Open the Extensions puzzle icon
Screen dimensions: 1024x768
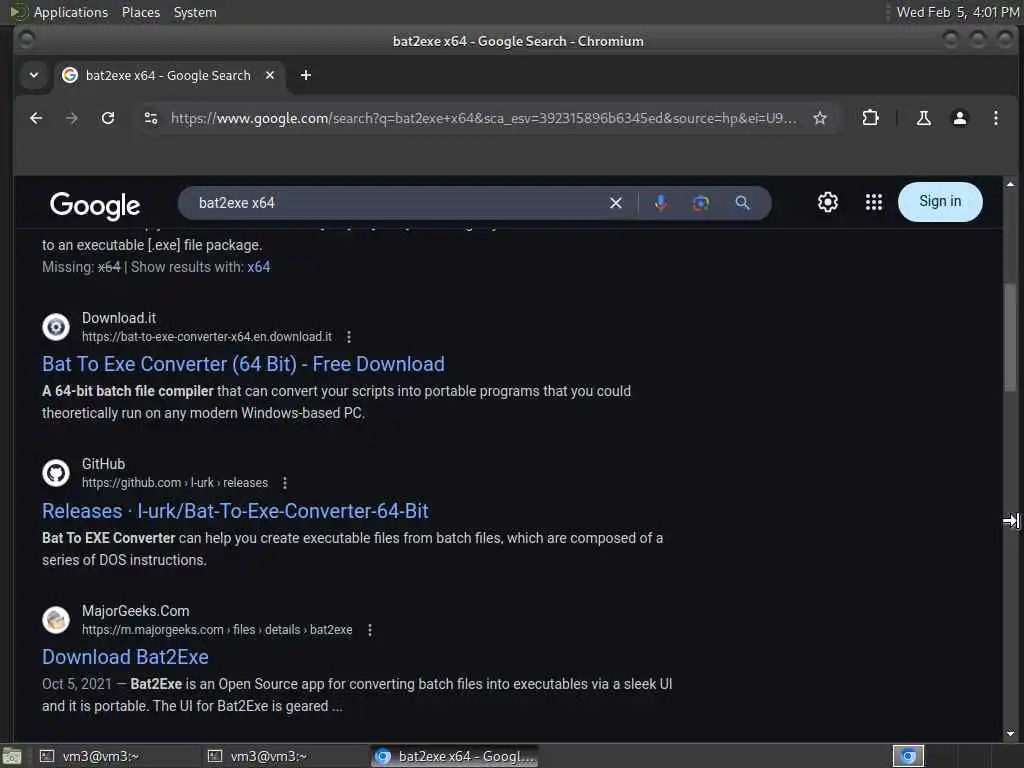870,118
